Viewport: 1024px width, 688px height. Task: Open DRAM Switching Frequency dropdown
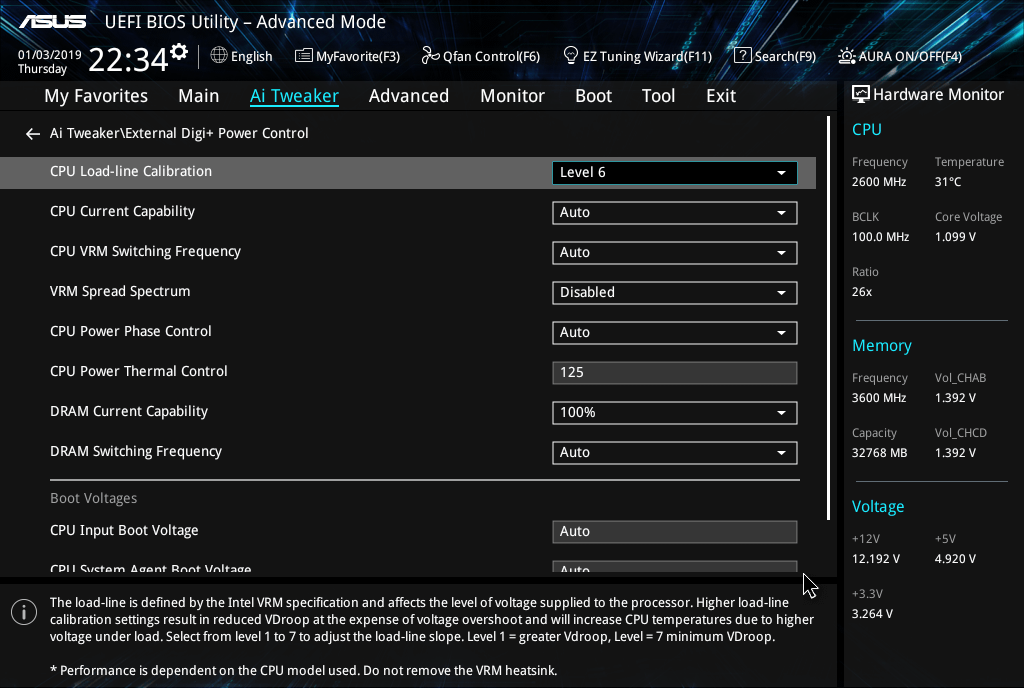[x=675, y=452]
